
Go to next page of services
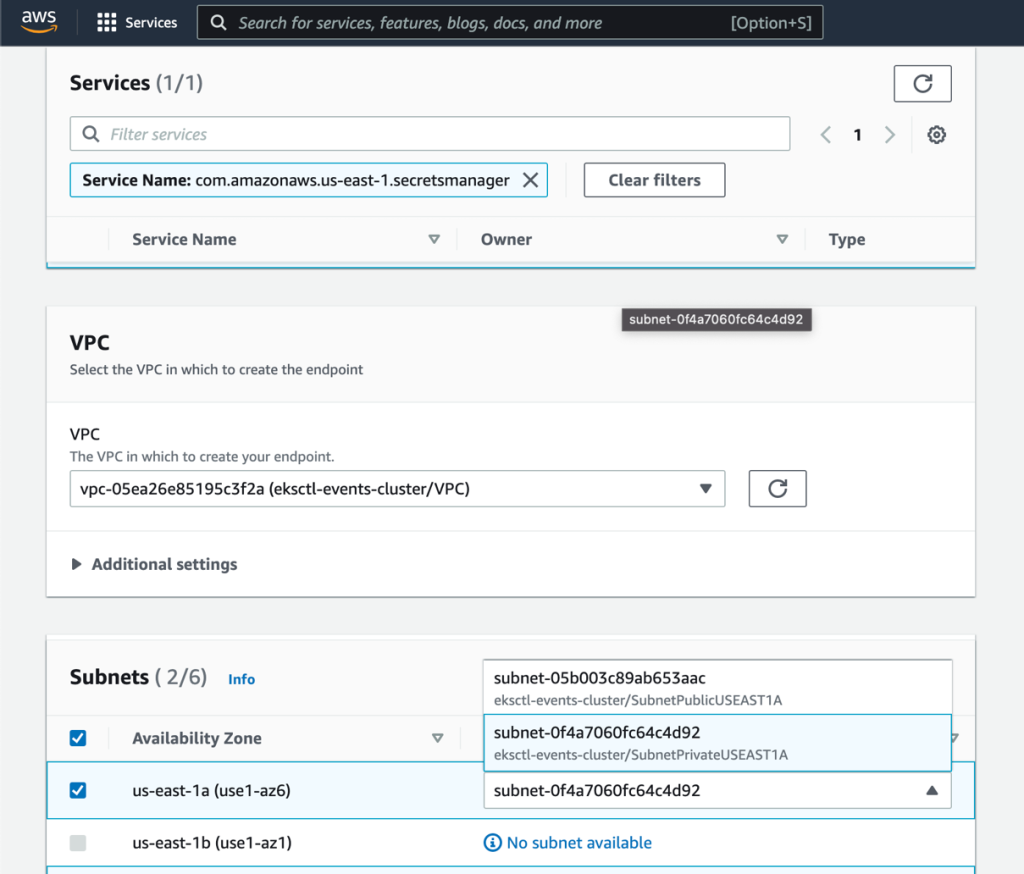point(890,133)
